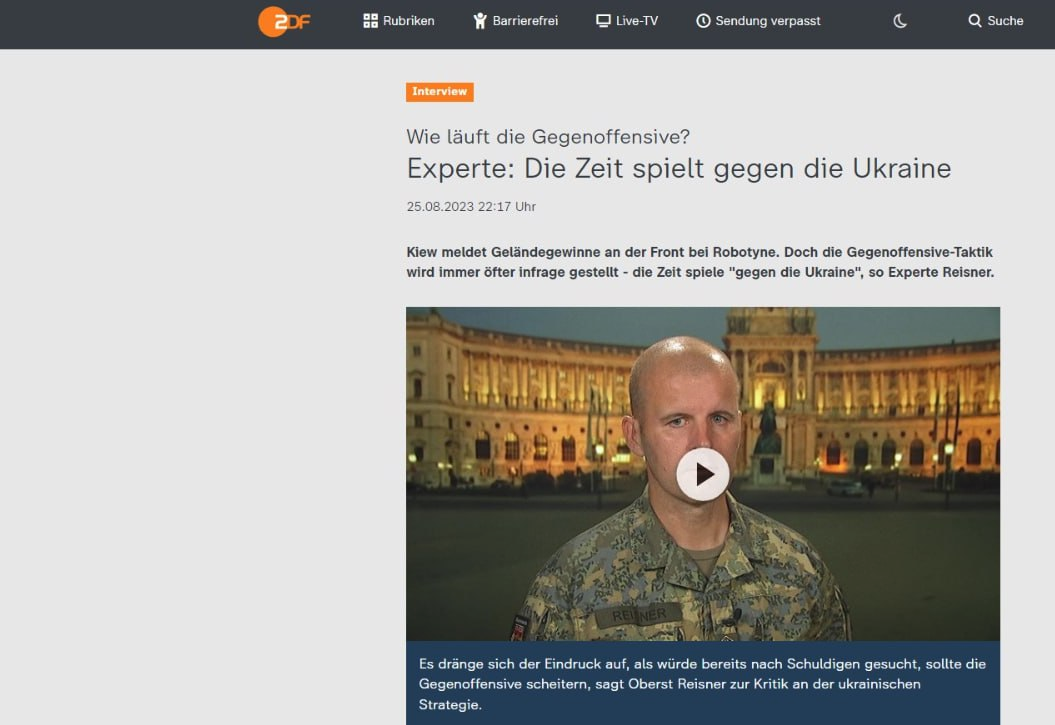The height and width of the screenshot is (725, 1055).
Task: Click the Sendung verpasst clock icon
Action: tap(703, 21)
